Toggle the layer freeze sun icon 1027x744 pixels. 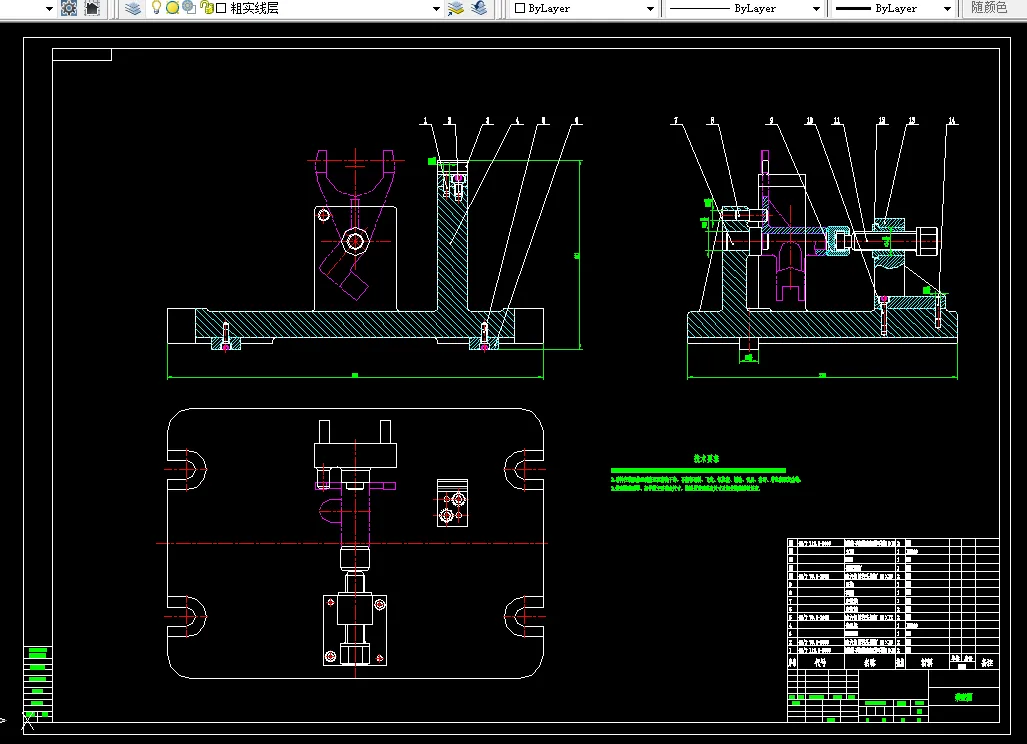pos(172,8)
